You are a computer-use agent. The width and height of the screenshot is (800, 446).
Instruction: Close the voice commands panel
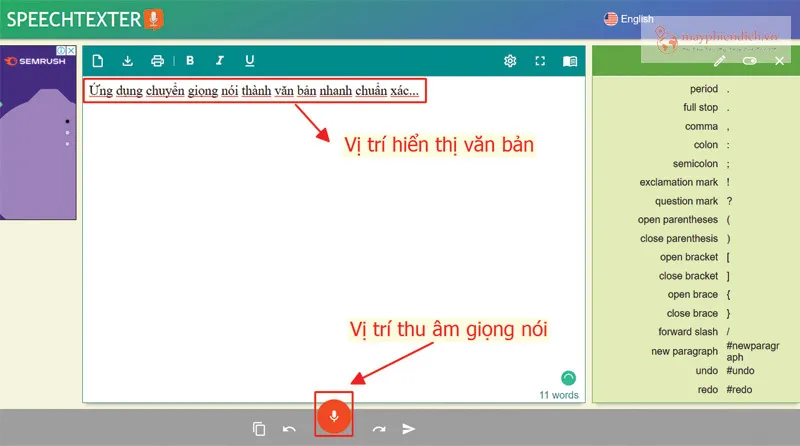[779, 61]
